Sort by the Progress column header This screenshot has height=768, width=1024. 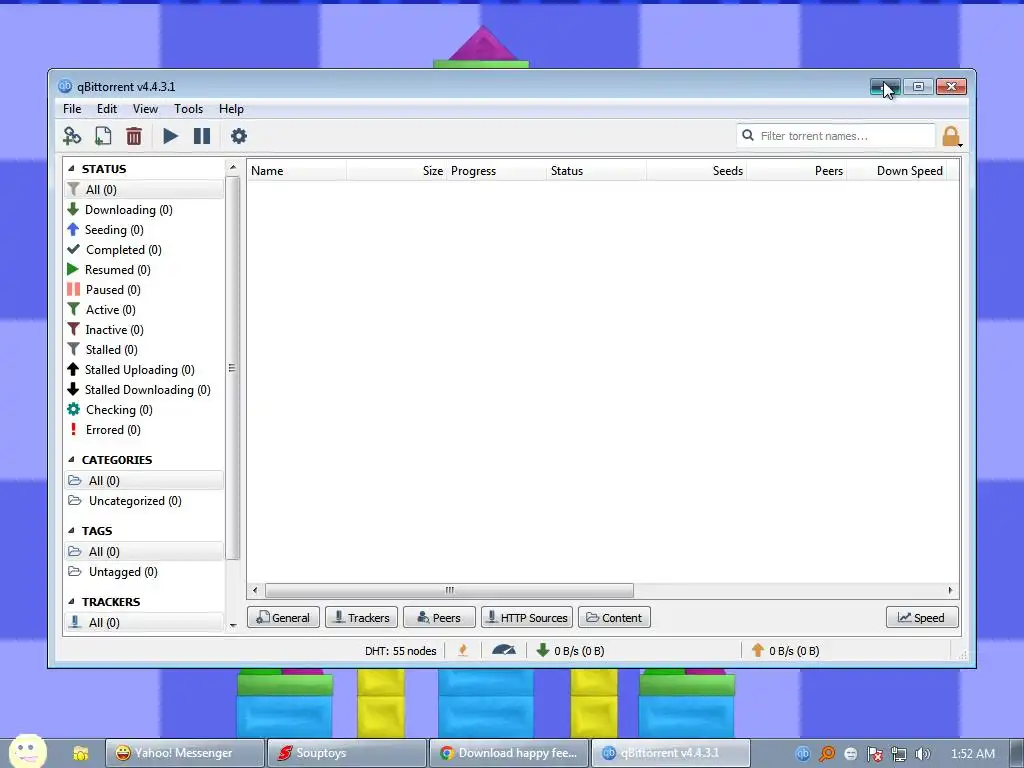(x=497, y=170)
